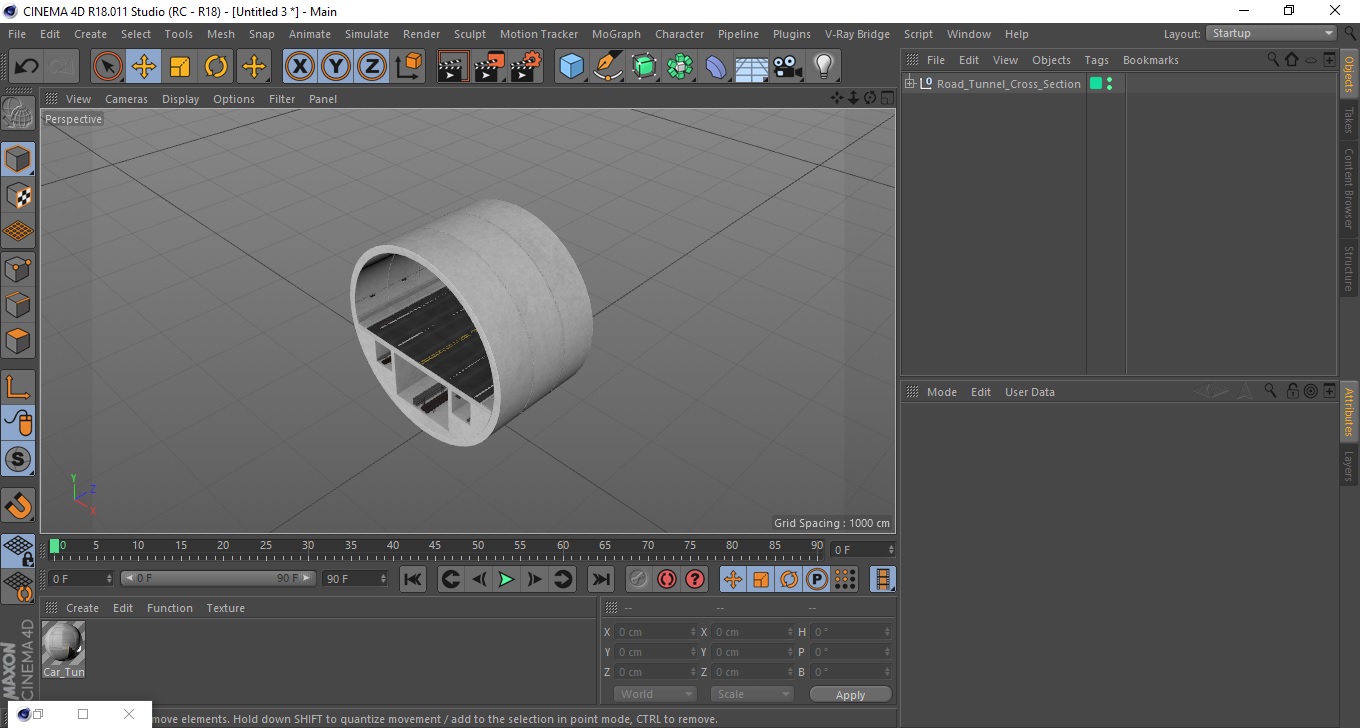Toggle X axis lock

[299, 67]
